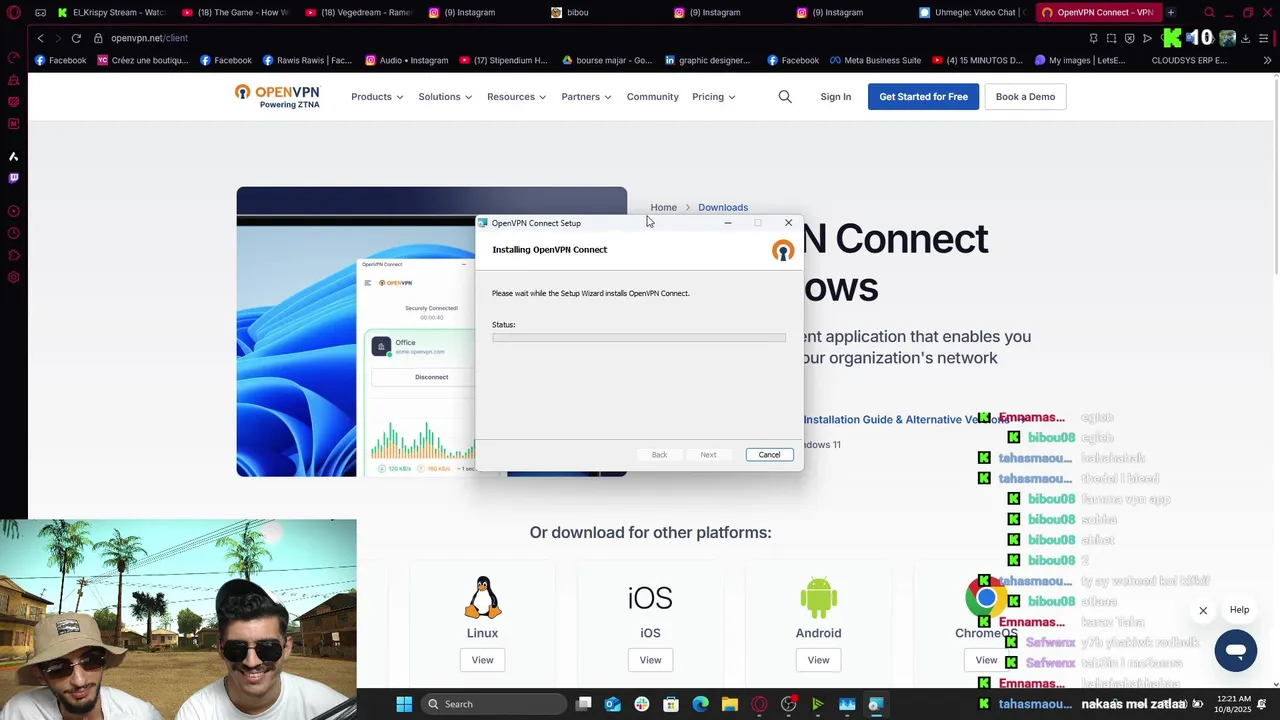1280x720 pixels.
Task: Open the graphic designer LinkedIn bookmark
Action: click(706, 60)
